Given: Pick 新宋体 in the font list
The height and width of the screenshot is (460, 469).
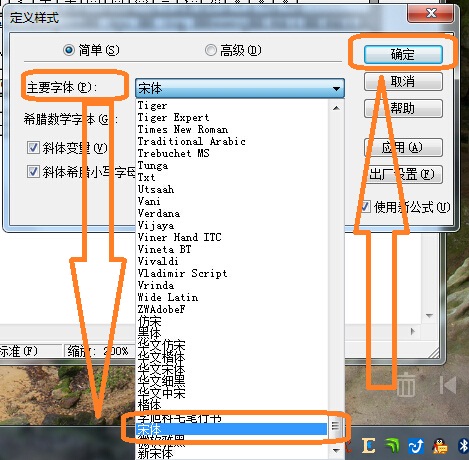Looking at the screenshot, I should click(x=155, y=453).
